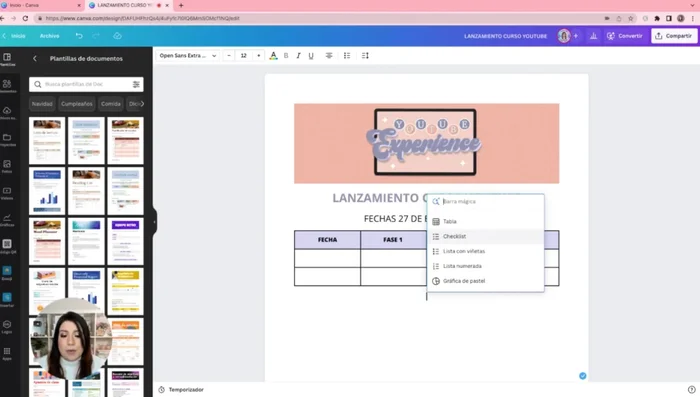Toggle bold formatting
The image size is (700, 397).
(286, 56)
